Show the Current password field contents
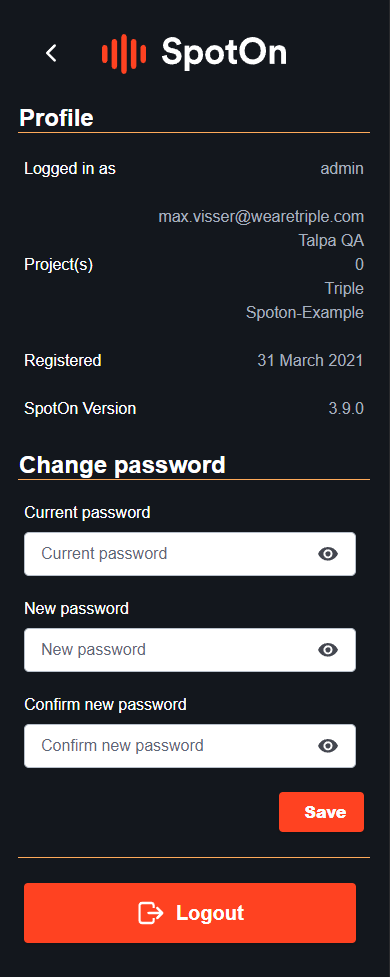This screenshot has height=977, width=390. pos(328,554)
